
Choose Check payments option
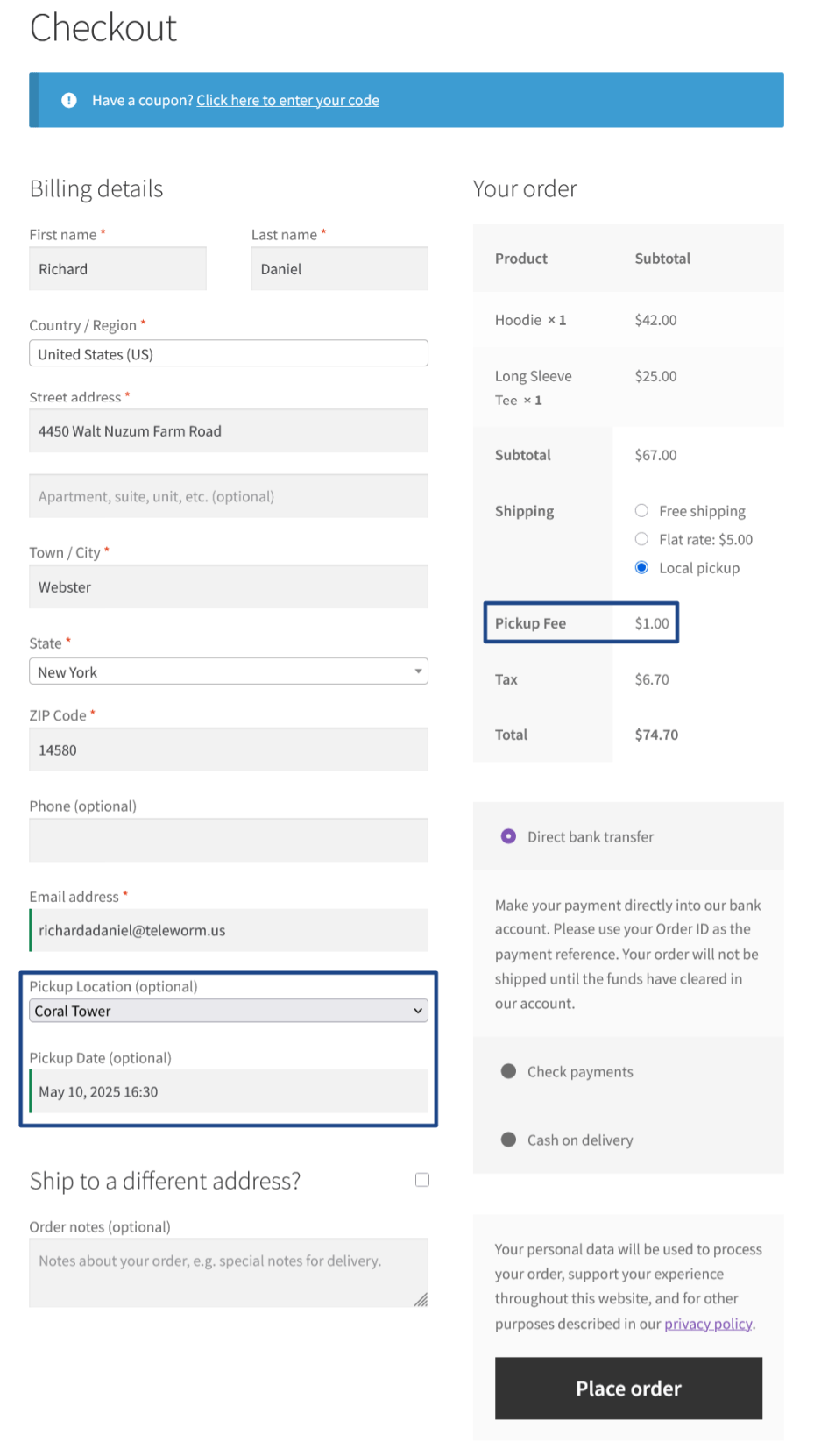(508, 1071)
